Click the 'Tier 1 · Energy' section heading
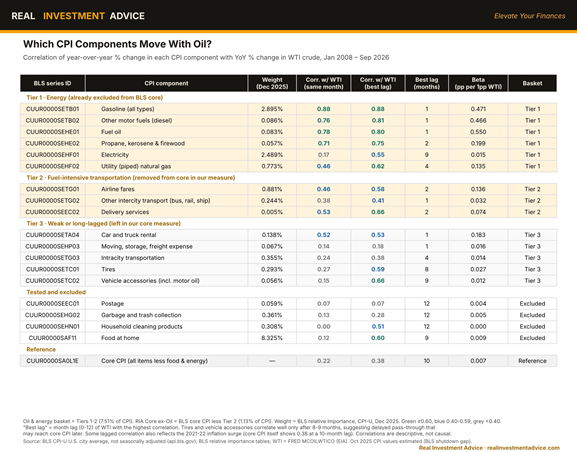577x452 pixels. tap(95, 98)
